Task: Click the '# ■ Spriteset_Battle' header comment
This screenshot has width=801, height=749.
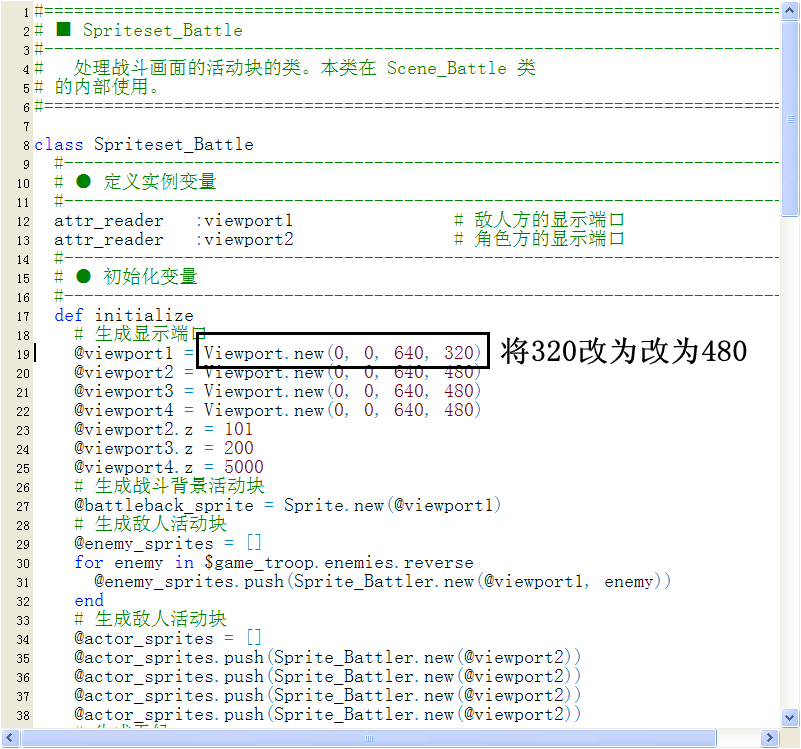Action: 138,31
